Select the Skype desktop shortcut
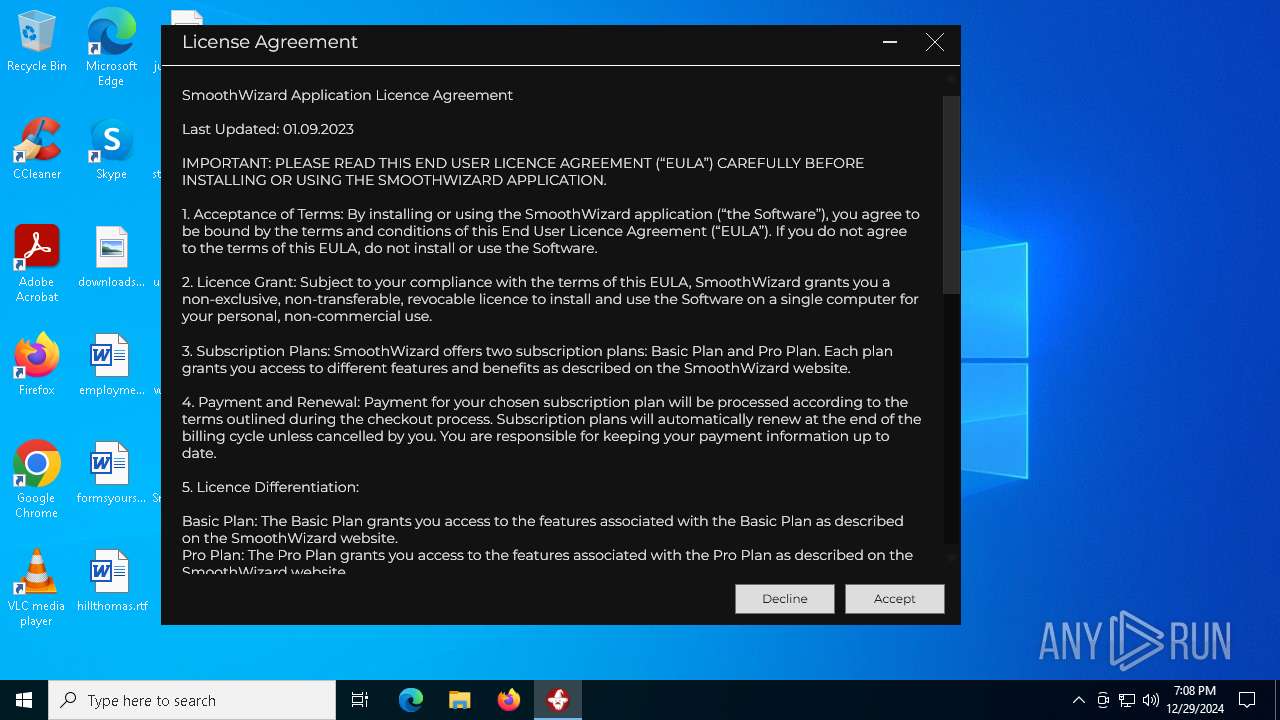The height and width of the screenshot is (720, 1280). click(x=111, y=148)
